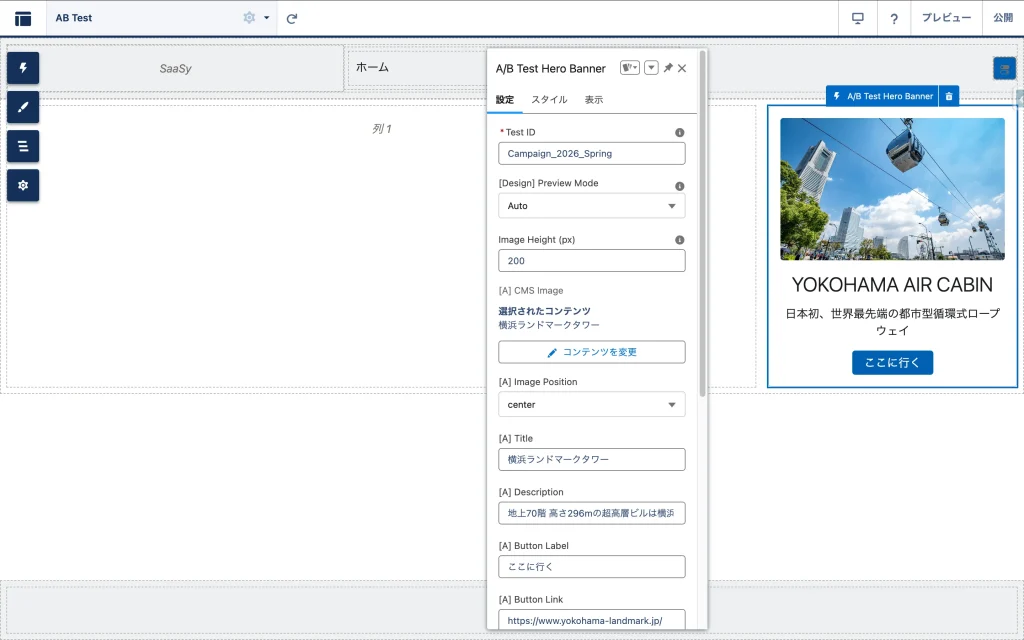This screenshot has height=640, width=1024.
Task: Show info tooltip for Test ID
Action: [679, 132]
